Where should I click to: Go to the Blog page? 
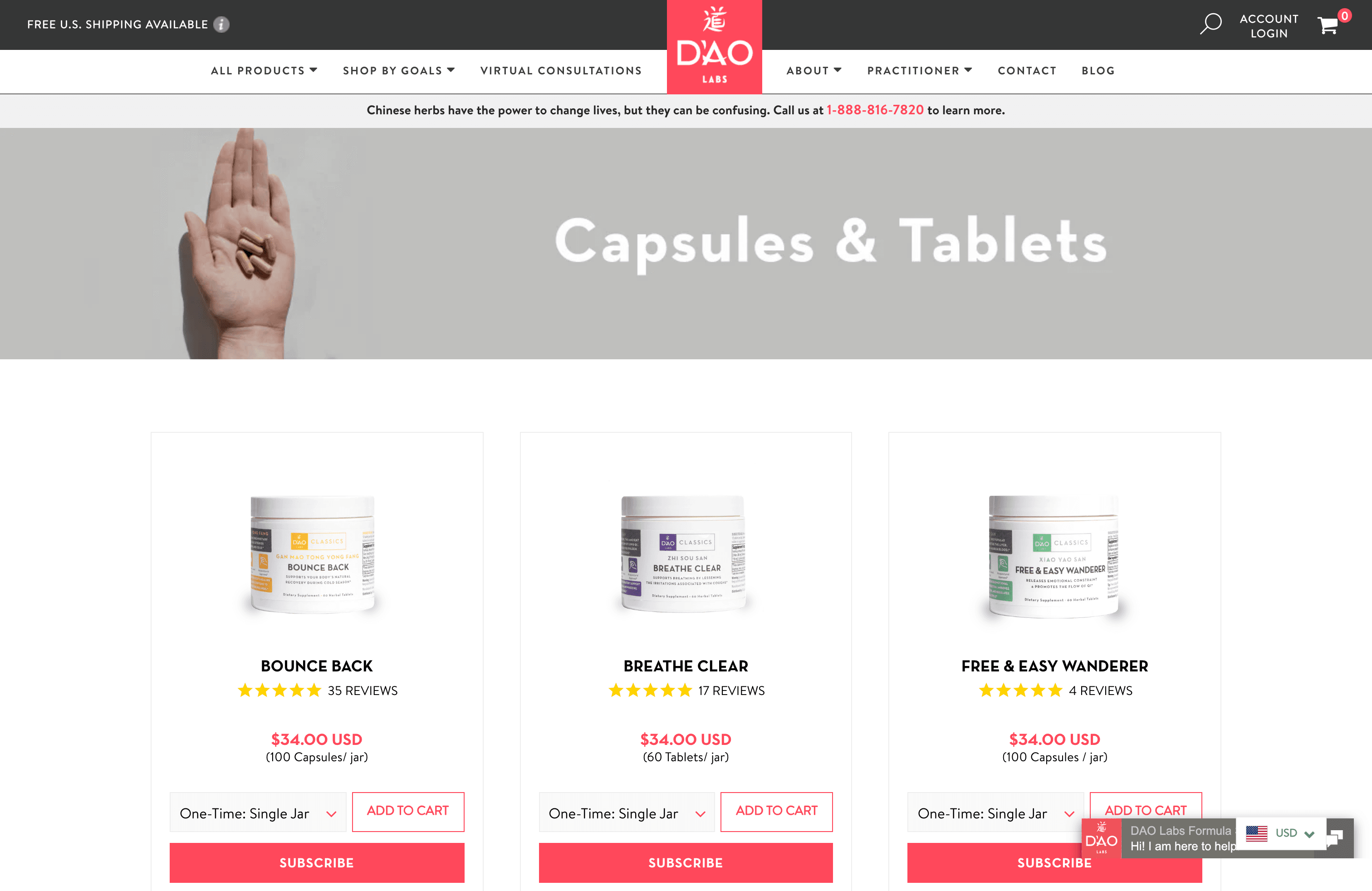[x=1098, y=71]
